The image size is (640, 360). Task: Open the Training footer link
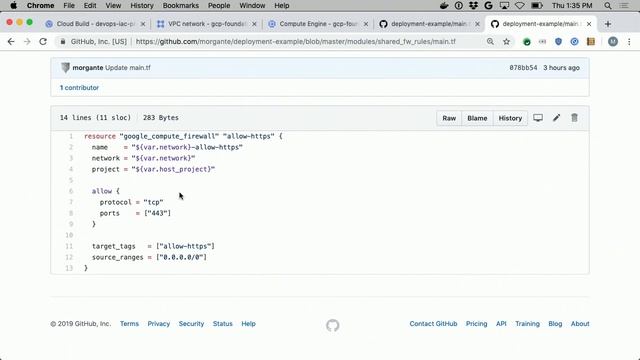(x=527, y=324)
